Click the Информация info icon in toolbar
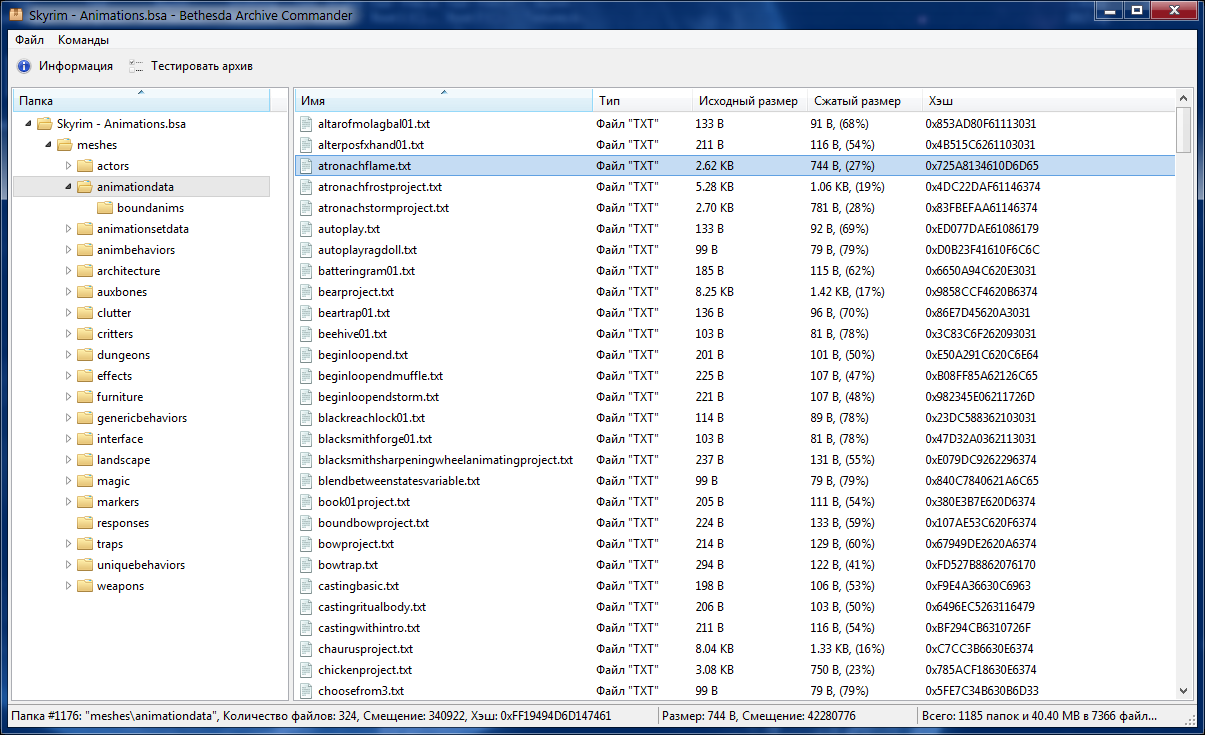The width and height of the screenshot is (1205, 735). pos(24,66)
